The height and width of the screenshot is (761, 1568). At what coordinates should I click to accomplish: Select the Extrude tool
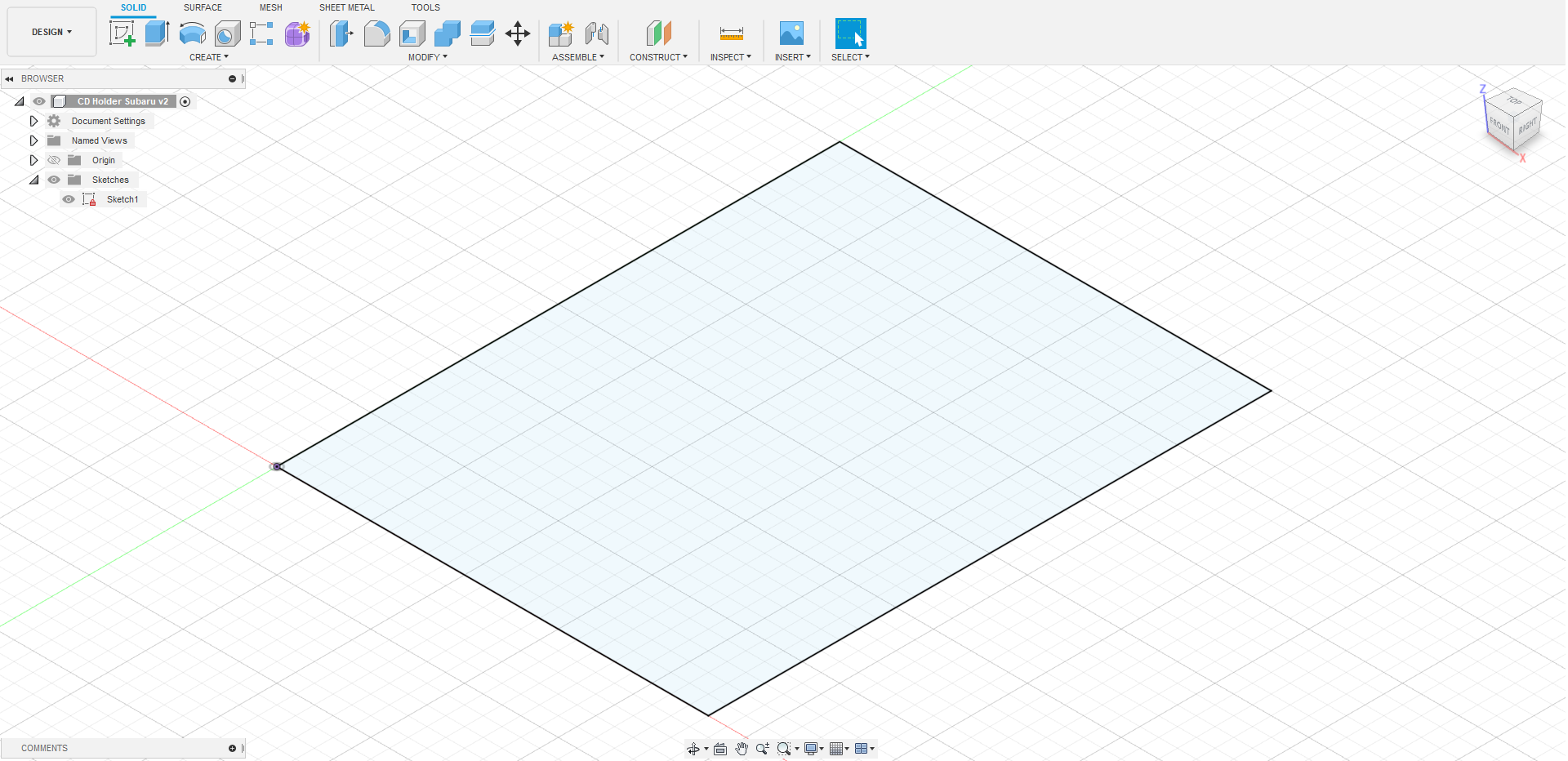tap(157, 33)
